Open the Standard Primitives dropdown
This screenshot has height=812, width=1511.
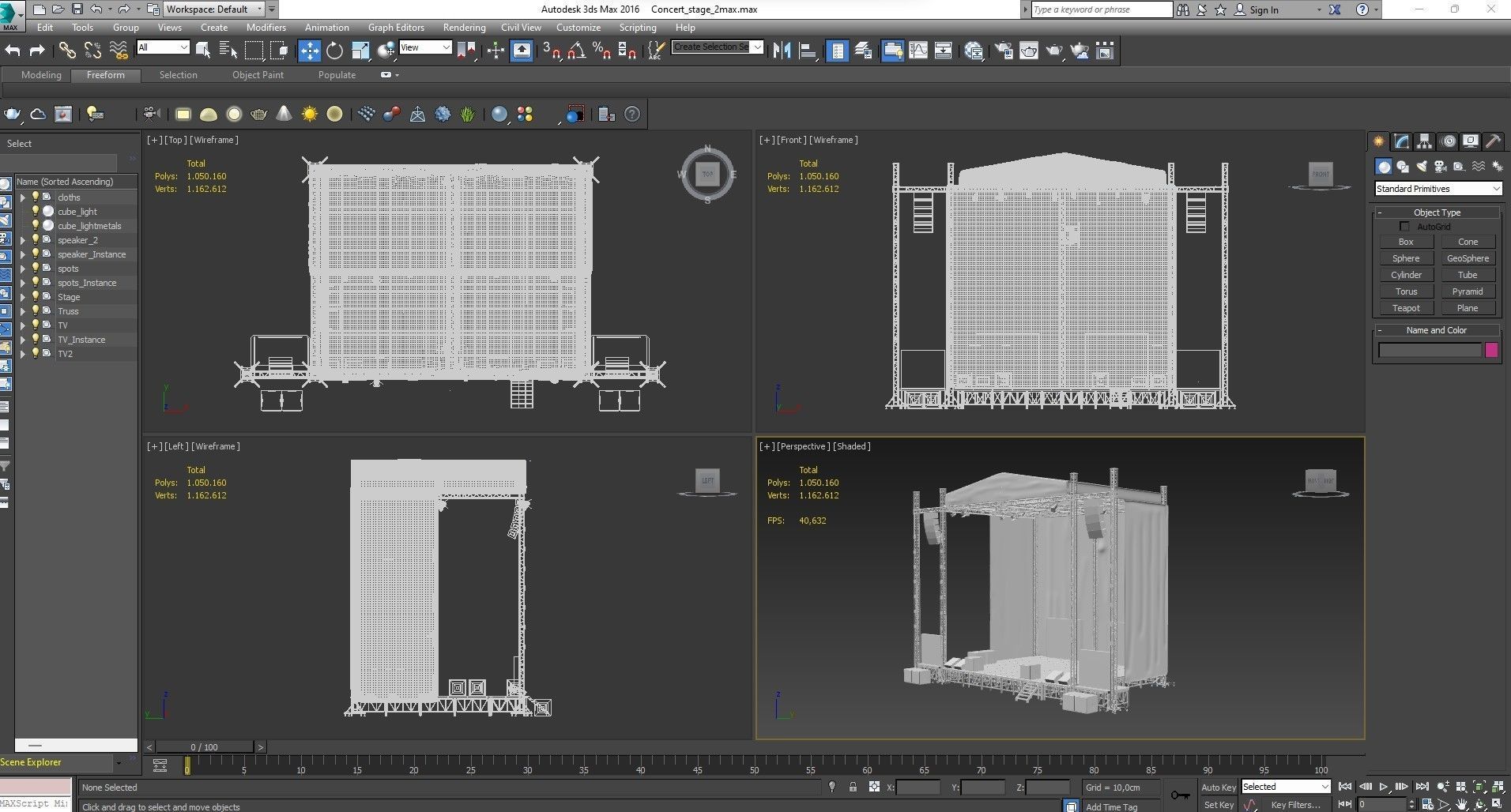(x=1438, y=189)
